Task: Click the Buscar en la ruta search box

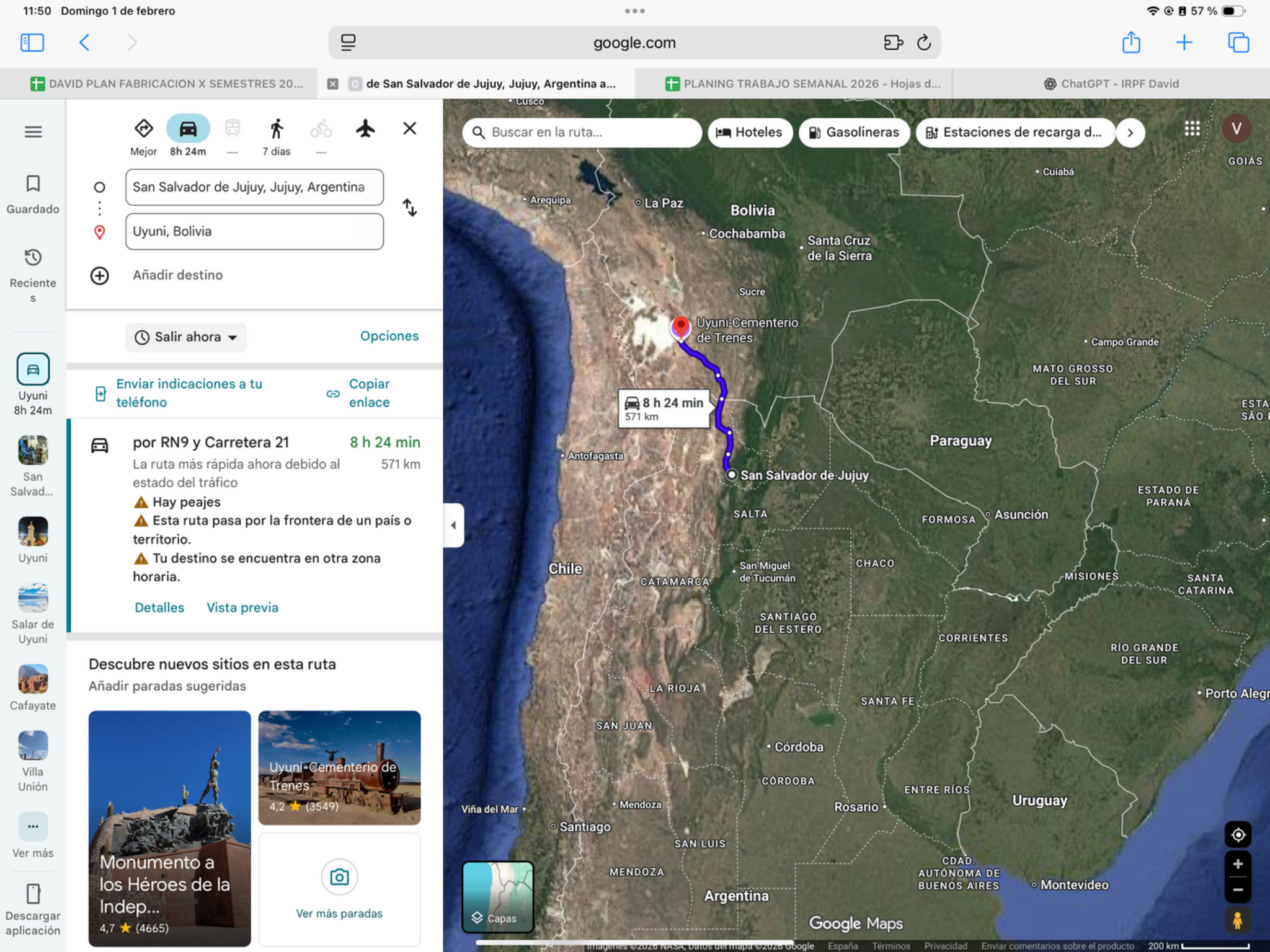Action: point(582,133)
